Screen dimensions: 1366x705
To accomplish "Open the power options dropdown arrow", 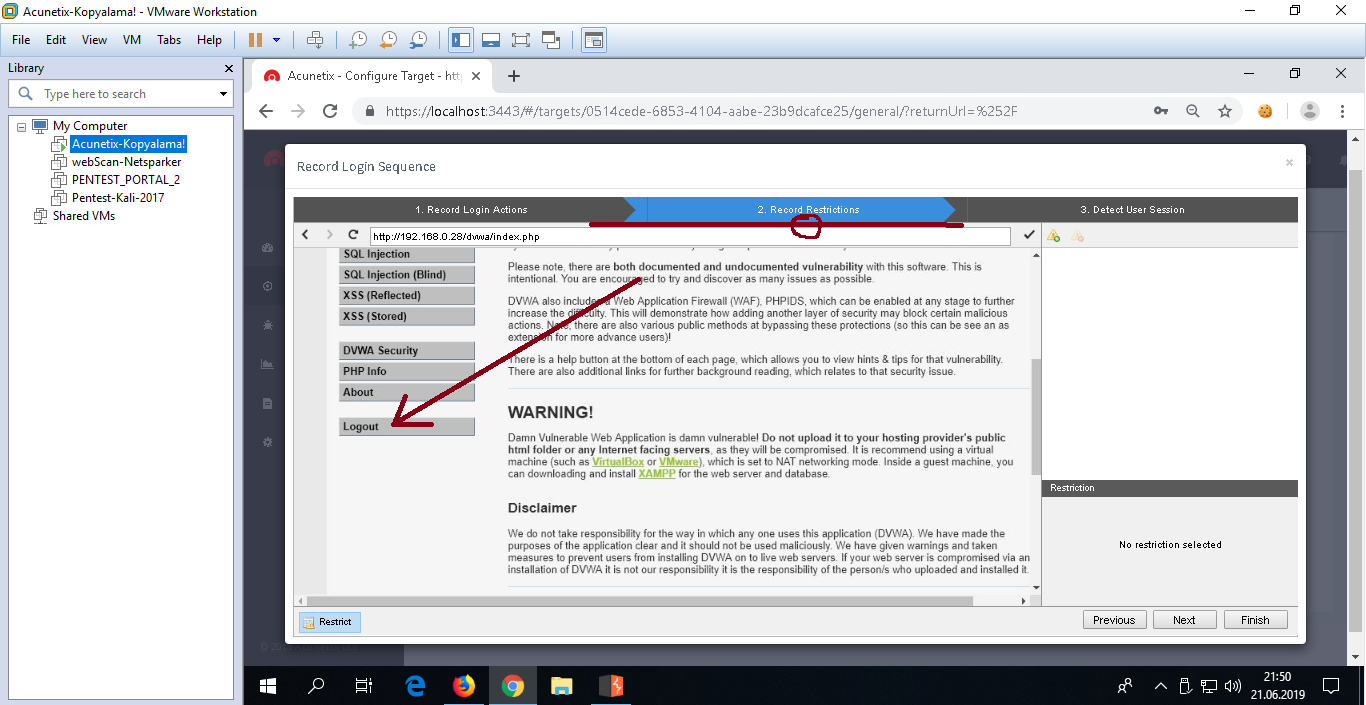I will tap(276, 40).
